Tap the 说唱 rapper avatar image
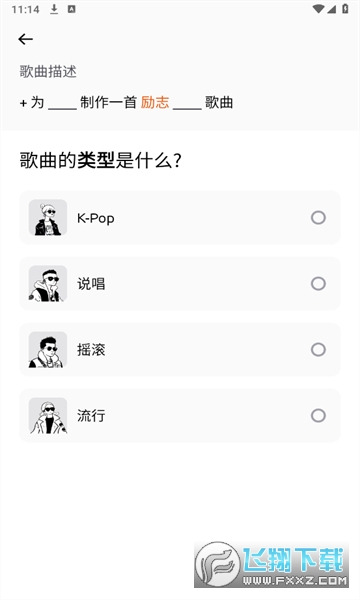The width and height of the screenshot is (360, 600). (x=48, y=284)
